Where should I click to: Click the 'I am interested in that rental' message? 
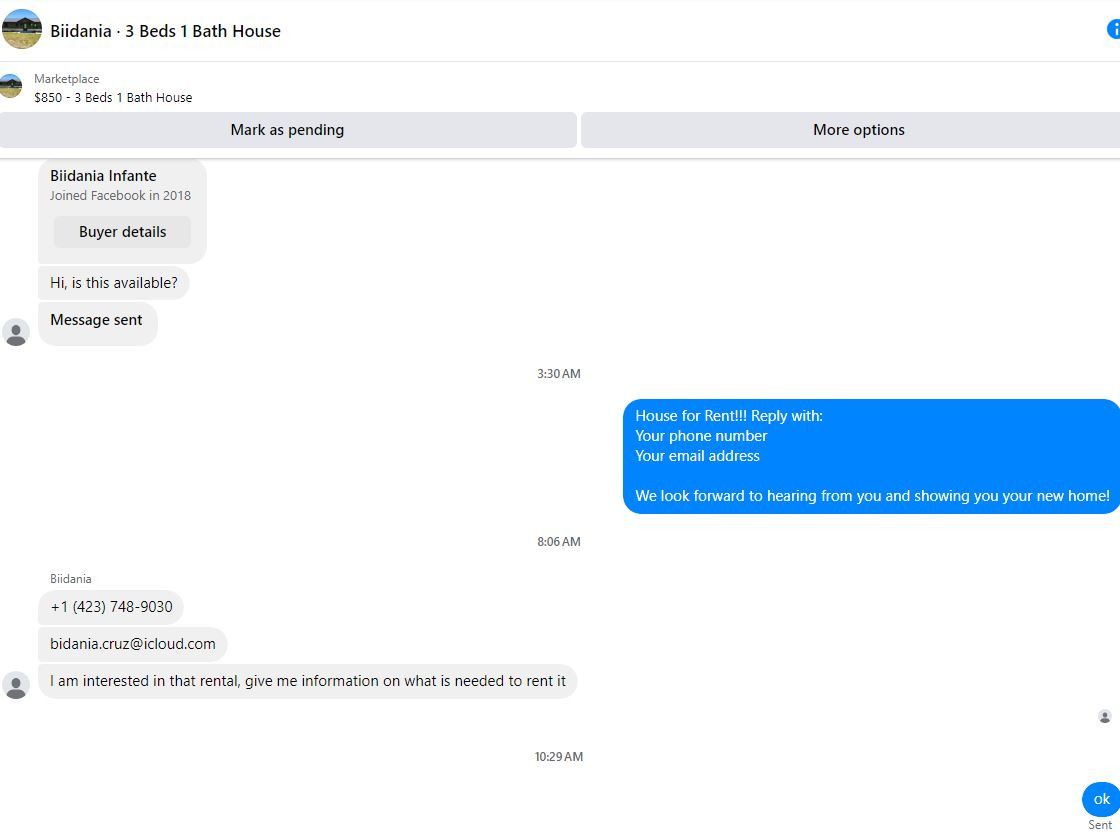coord(308,681)
